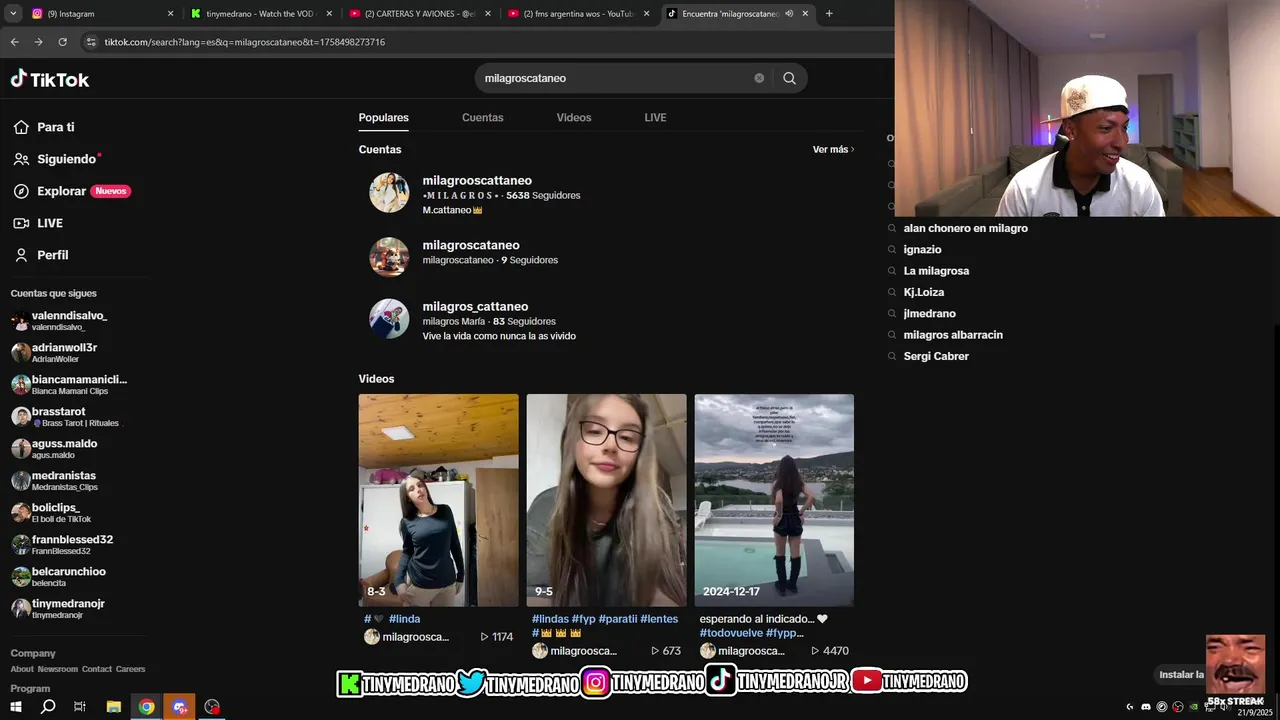Open the Perfil page
Viewport: 1280px width, 720px height.
click(41, 255)
